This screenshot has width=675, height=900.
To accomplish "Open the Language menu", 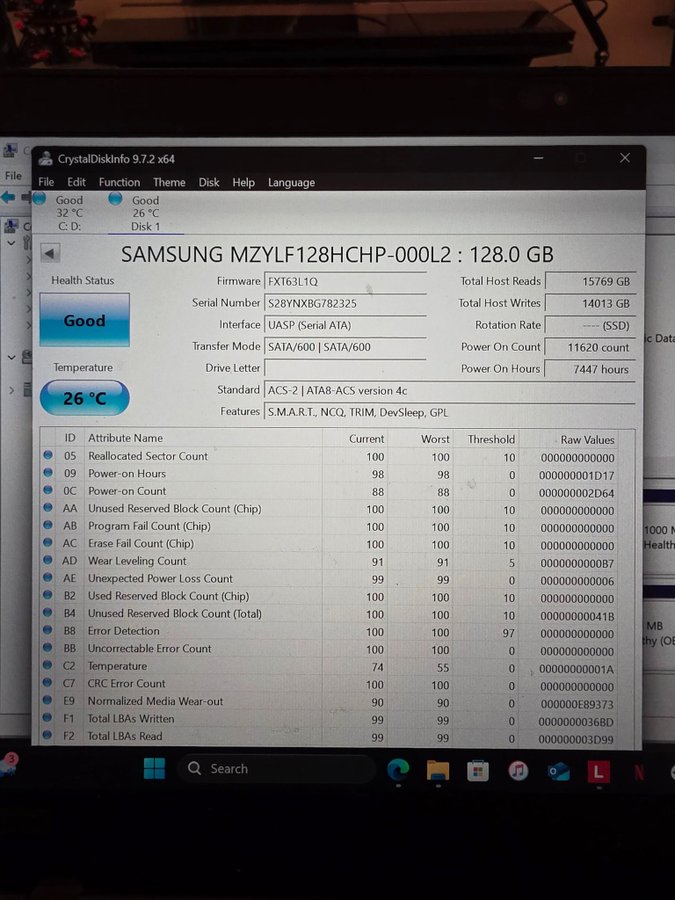I will pyautogui.click(x=291, y=182).
